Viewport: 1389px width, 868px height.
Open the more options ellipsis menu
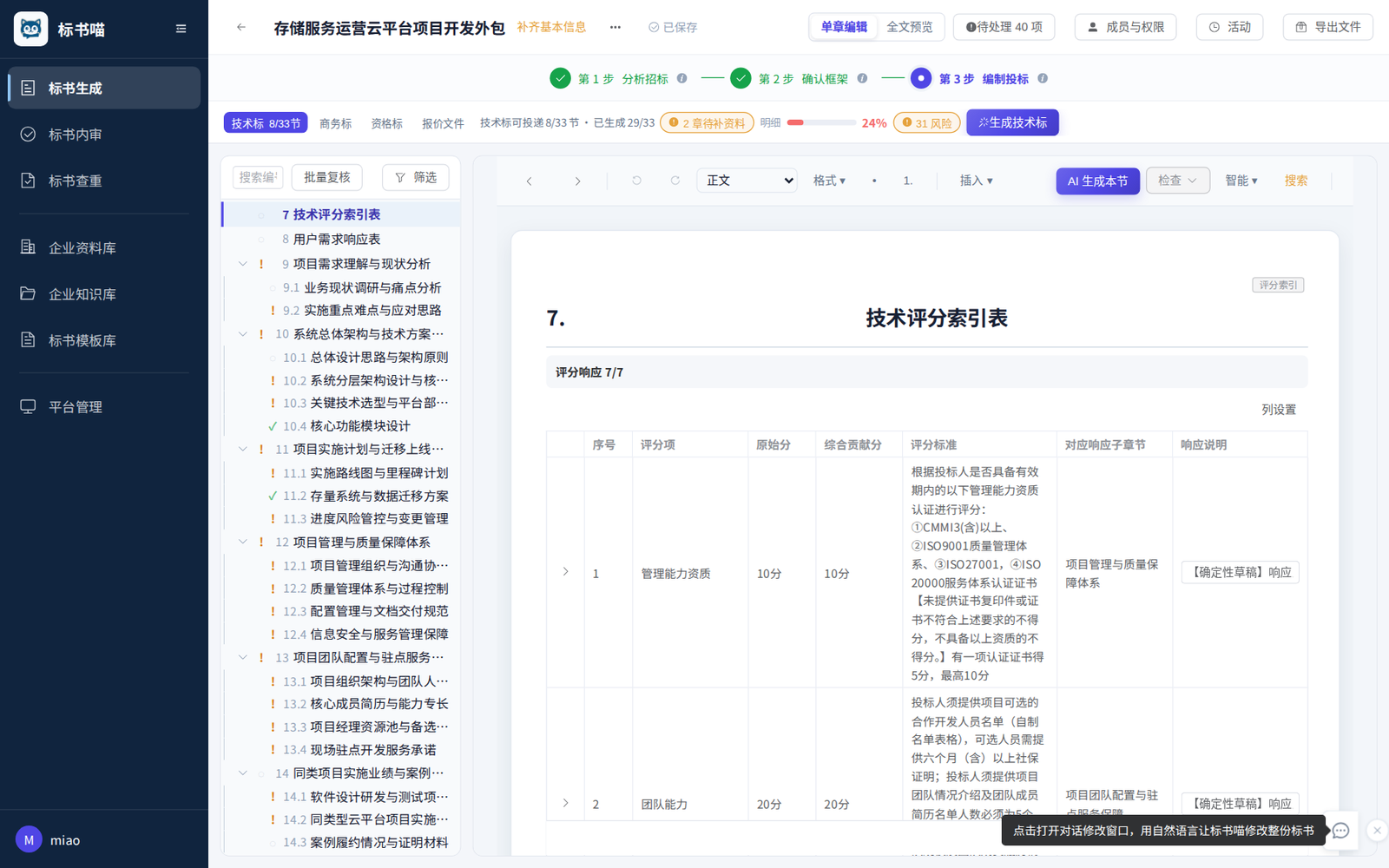coord(615,27)
